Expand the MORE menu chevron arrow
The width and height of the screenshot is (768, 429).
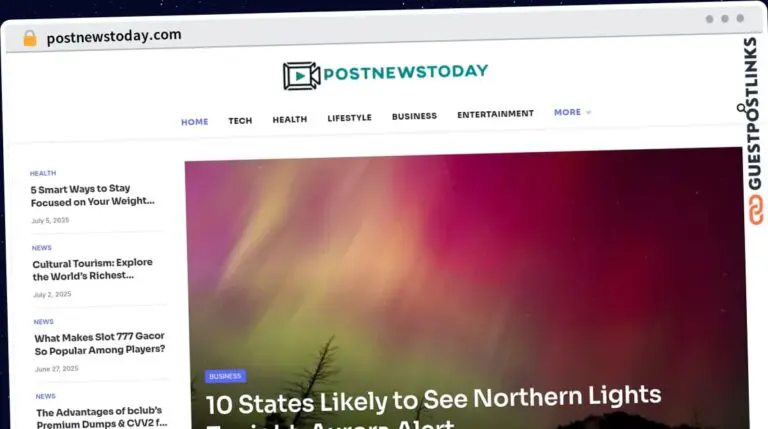(x=588, y=112)
